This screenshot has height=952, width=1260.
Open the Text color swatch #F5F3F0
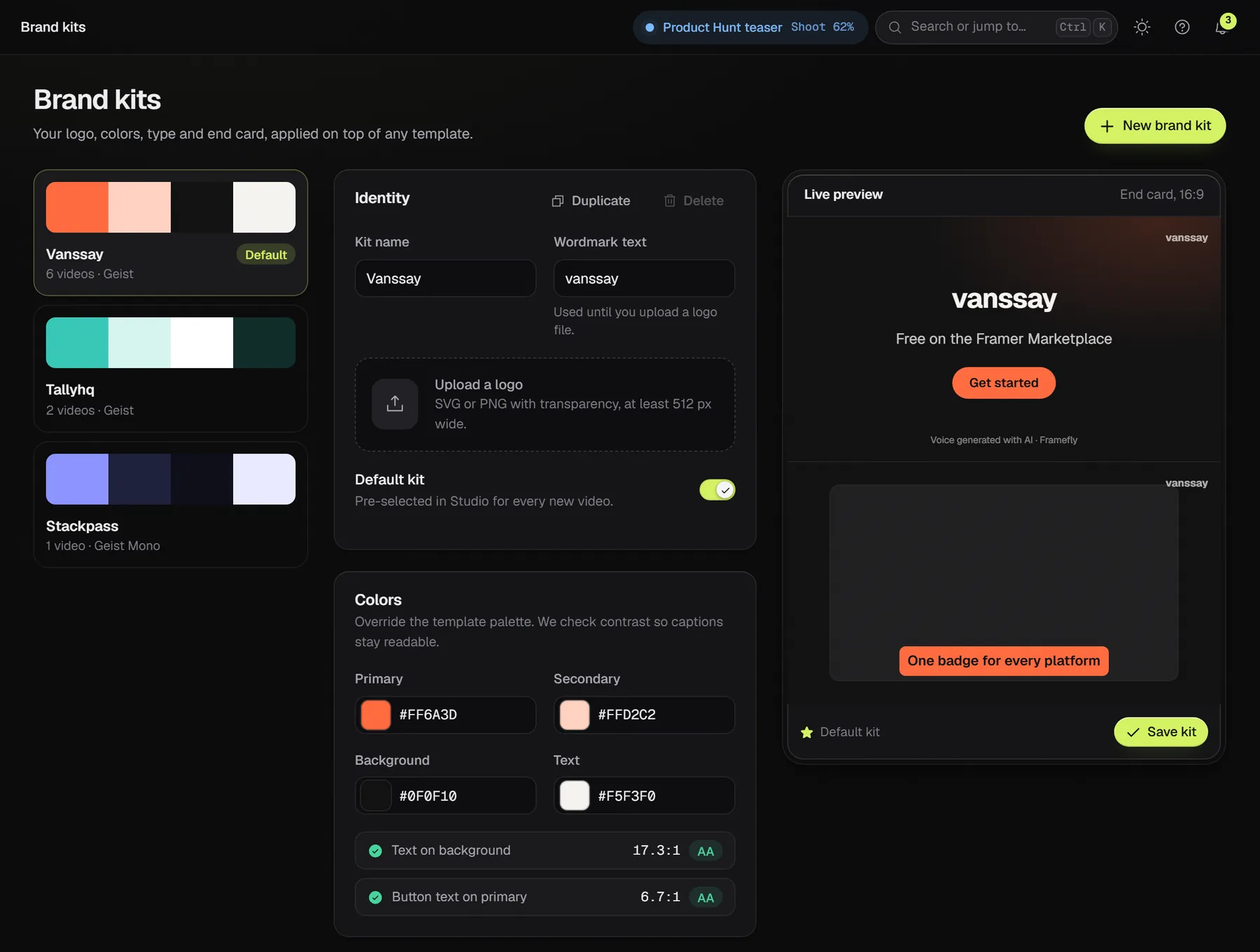575,796
